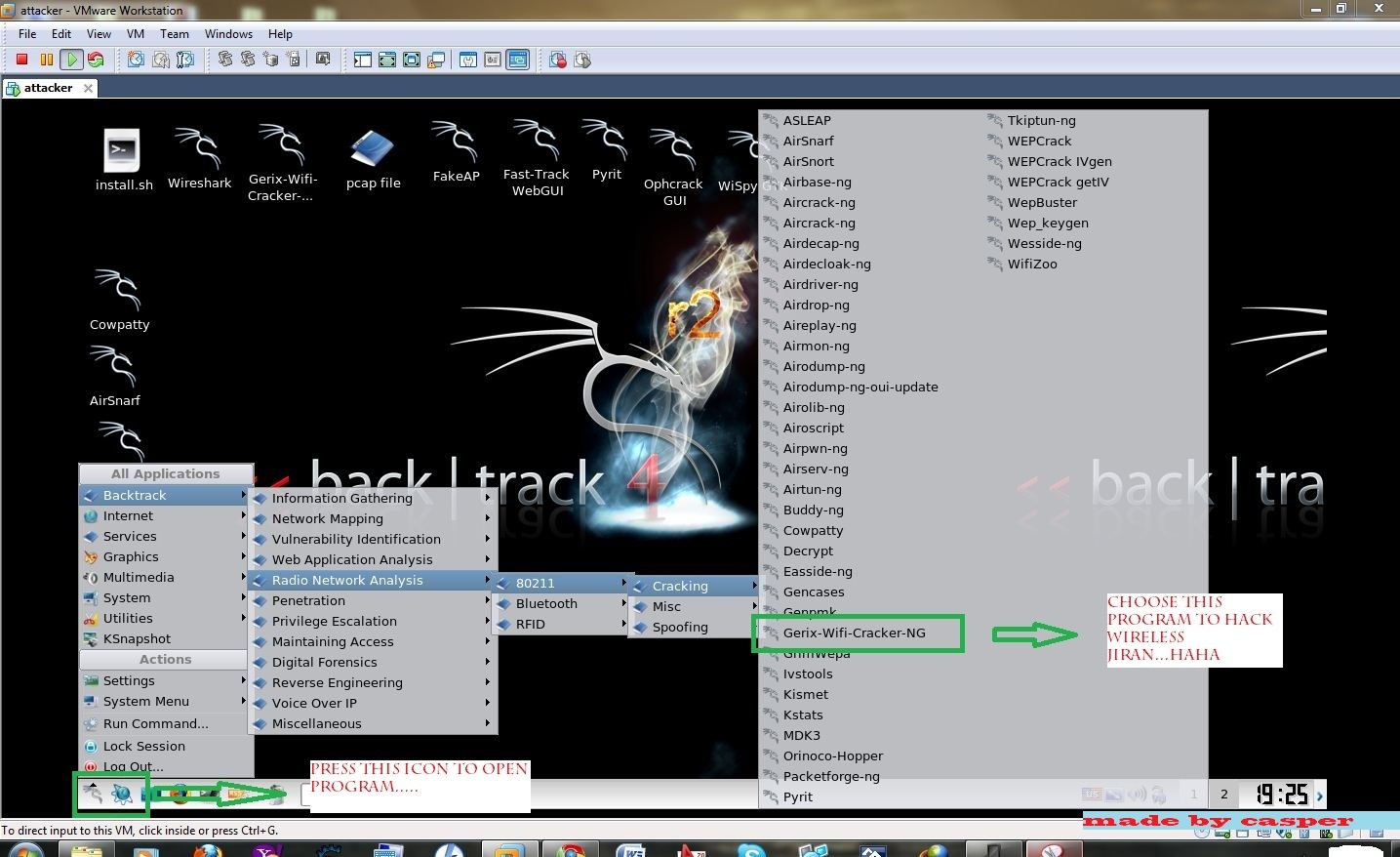Click the Windows Start orb
Screen dimensions: 1400x857
25,851
